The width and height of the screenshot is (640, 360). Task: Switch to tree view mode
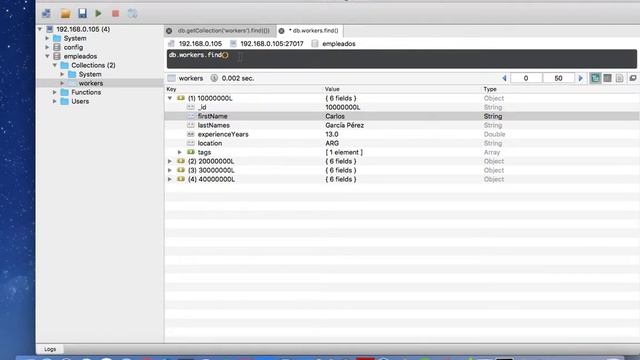click(596, 78)
